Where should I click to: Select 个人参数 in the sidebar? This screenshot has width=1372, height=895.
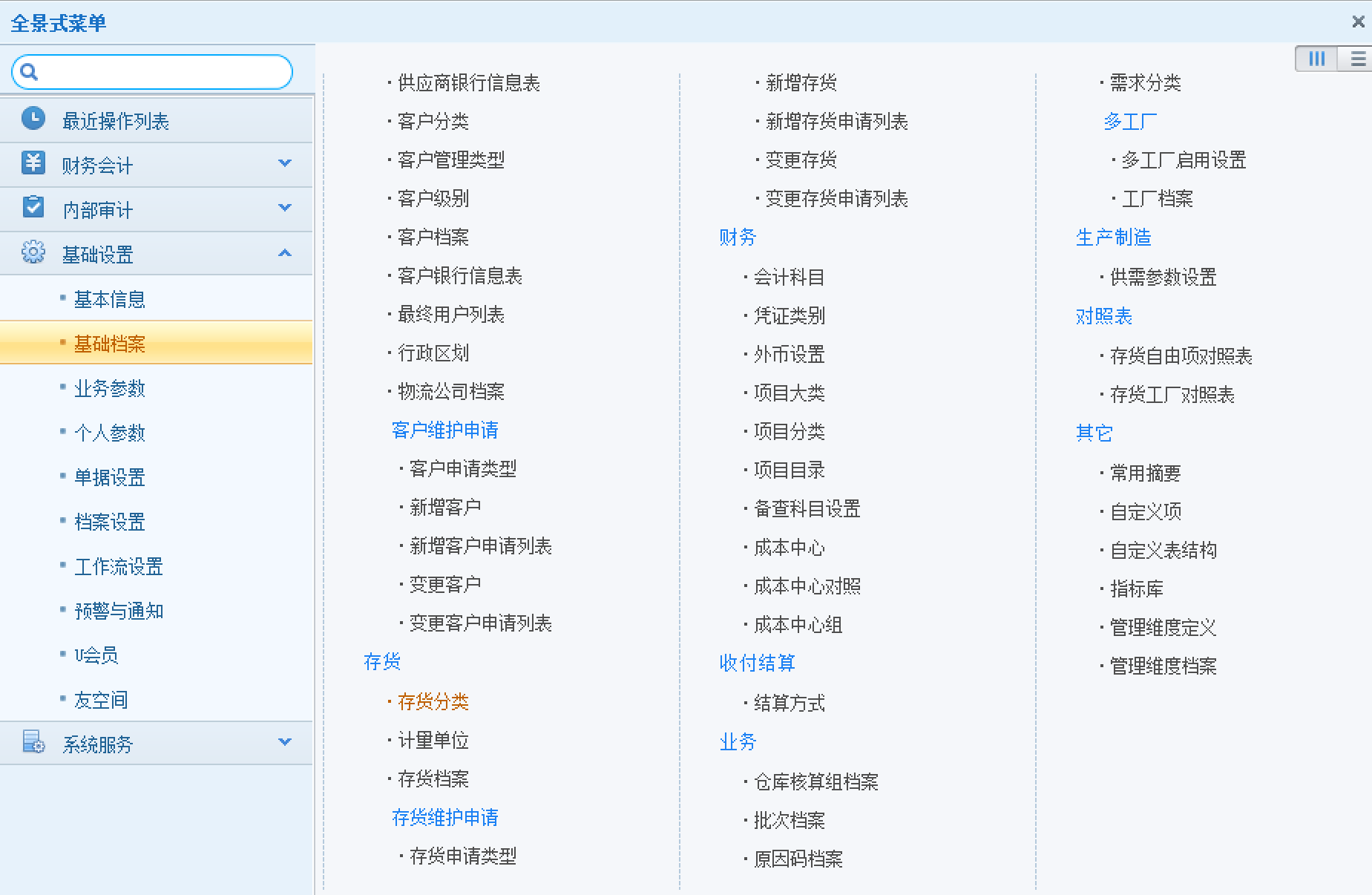110,433
